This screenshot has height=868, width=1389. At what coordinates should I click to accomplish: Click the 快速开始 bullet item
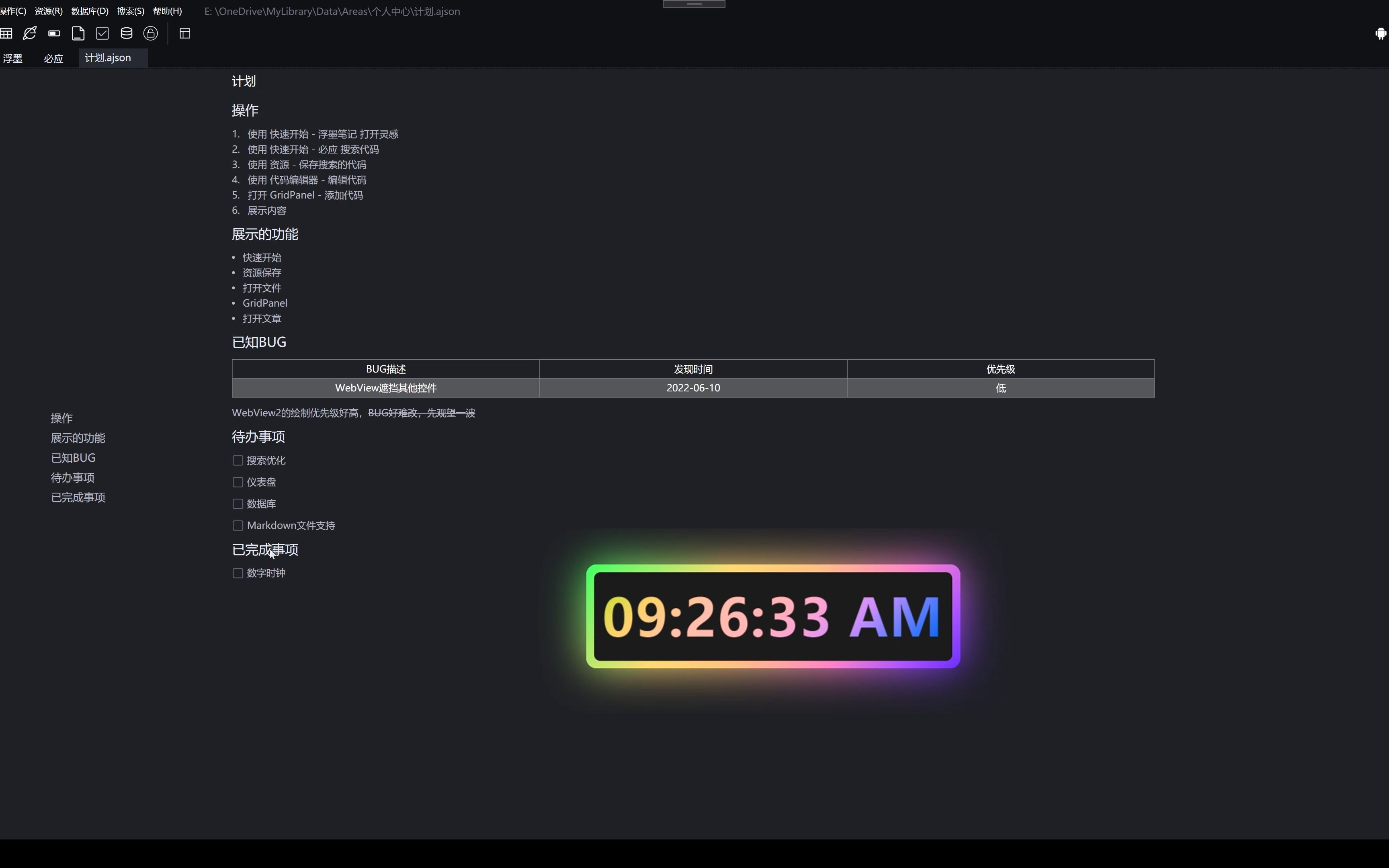(262, 257)
